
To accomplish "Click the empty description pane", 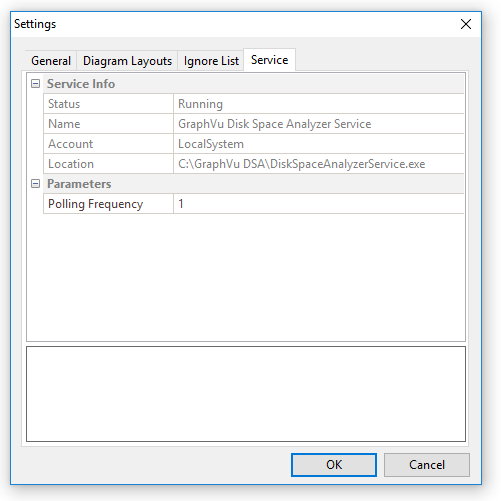I will coord(246,394).
